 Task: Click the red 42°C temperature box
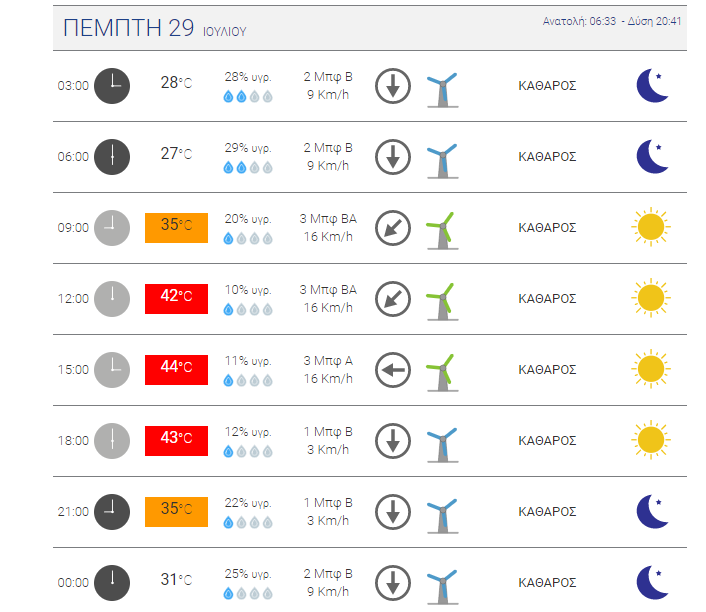pyautogui.click(x=176, y=299)
